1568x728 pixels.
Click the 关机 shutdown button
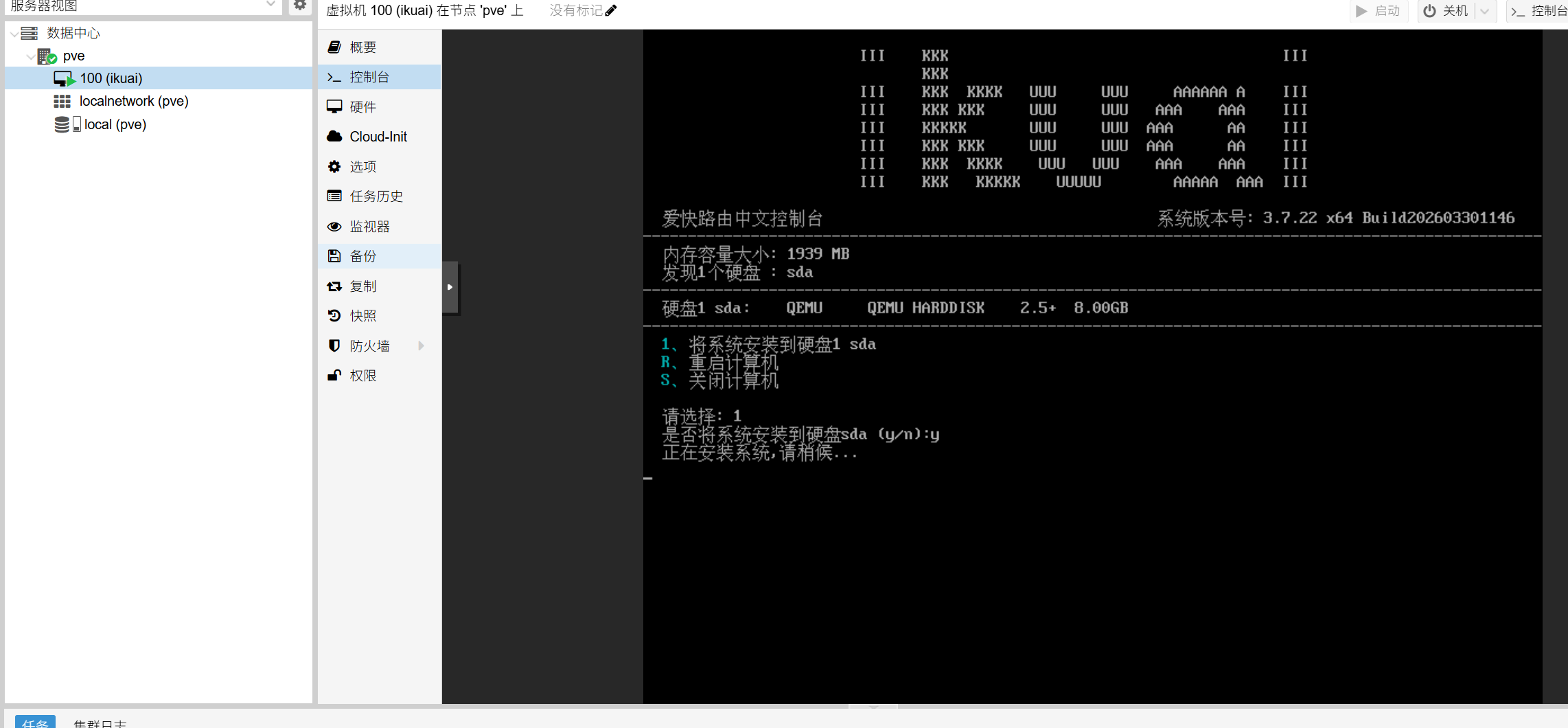(1446, 11)
